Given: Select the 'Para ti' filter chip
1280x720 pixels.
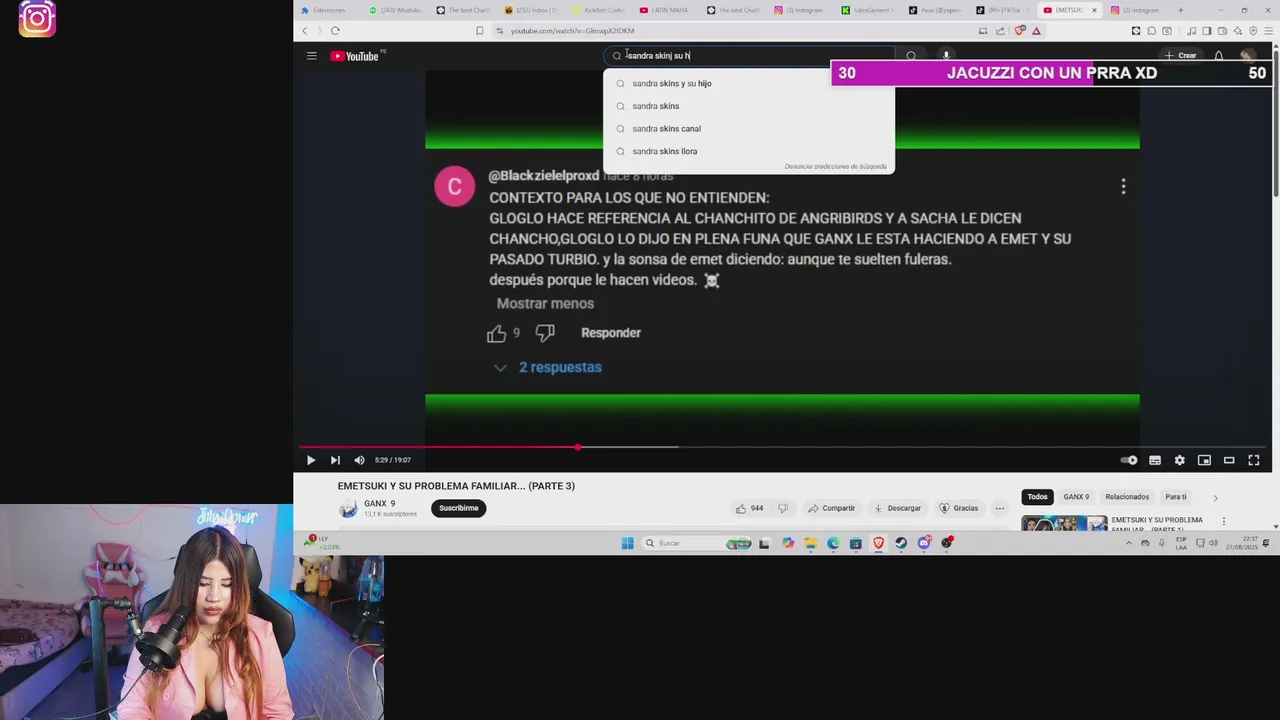Looking at the screenshot, I should 1176,497.
